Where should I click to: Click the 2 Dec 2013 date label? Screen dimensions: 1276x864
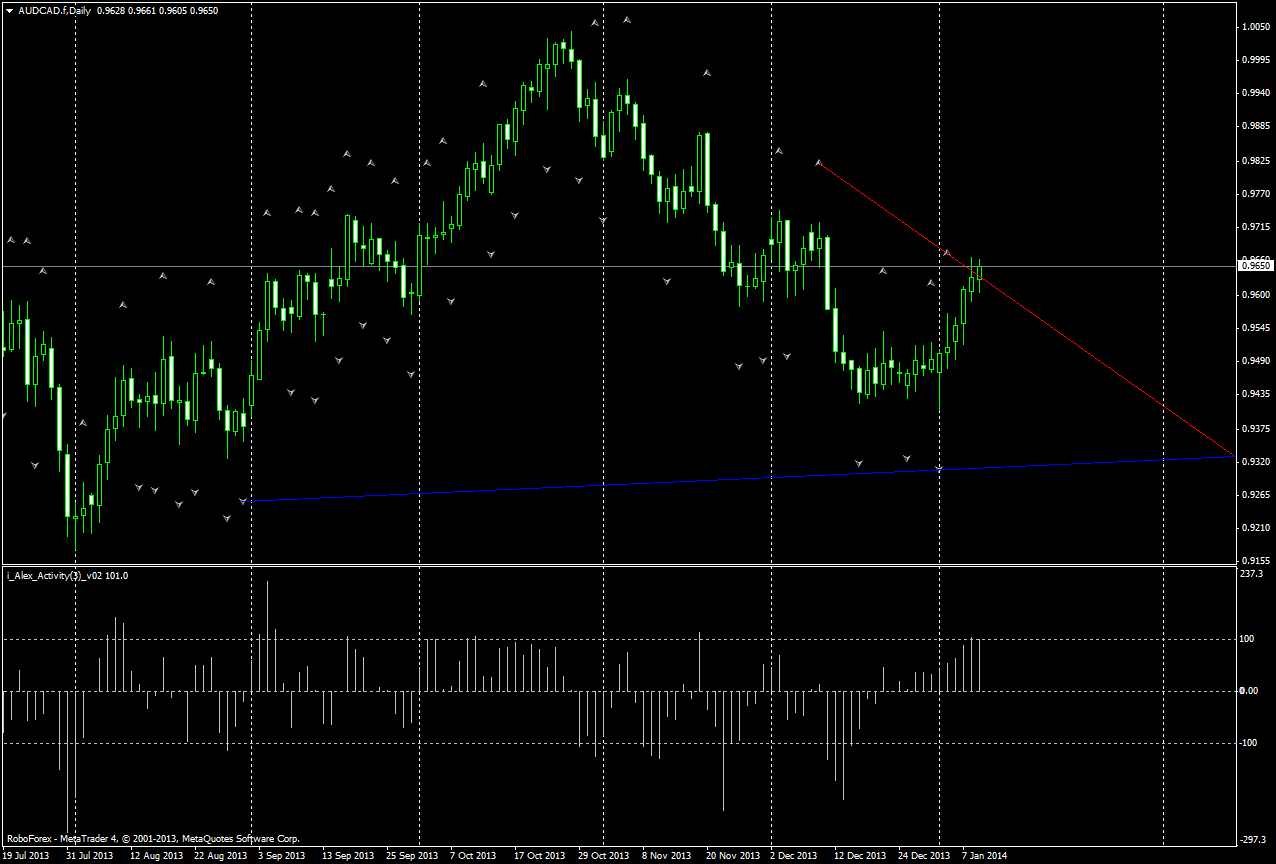pyautogui.click(x=793, y=856)
